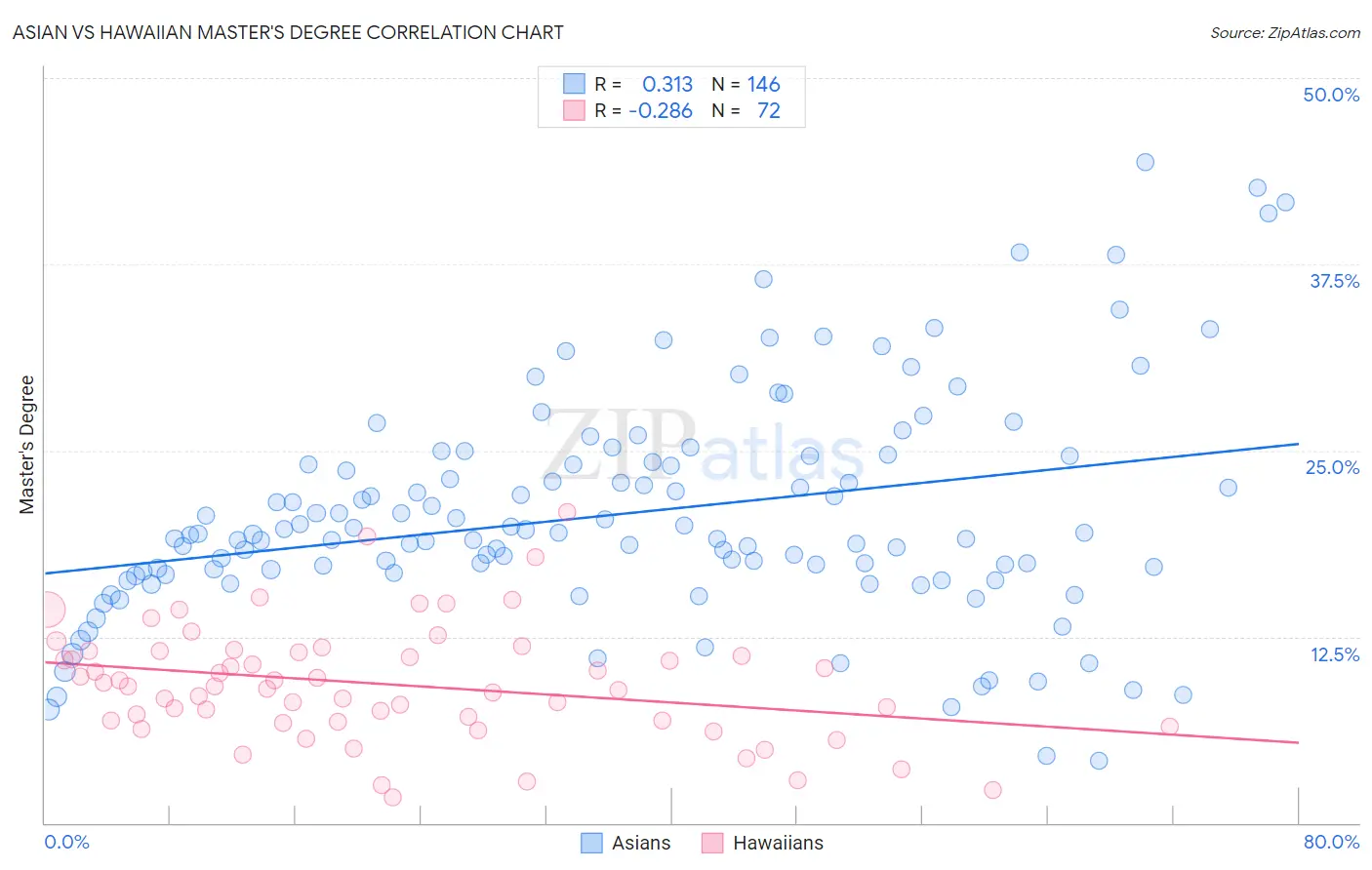This screenshot has width=1372, height=870.
Task: Click the 37.5% y-axis label
Action: point(1334,281)
